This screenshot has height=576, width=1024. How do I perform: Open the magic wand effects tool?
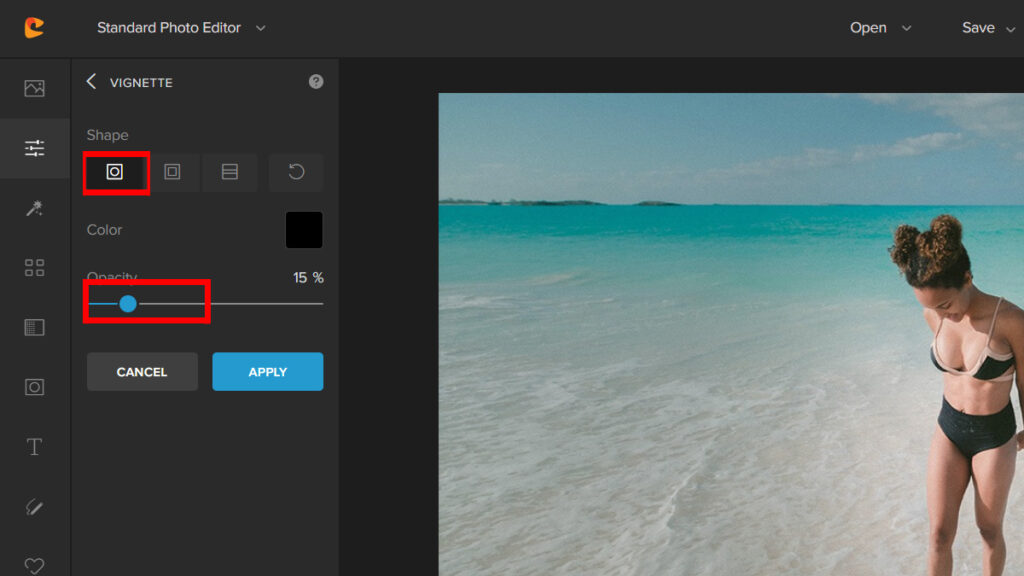34,207
